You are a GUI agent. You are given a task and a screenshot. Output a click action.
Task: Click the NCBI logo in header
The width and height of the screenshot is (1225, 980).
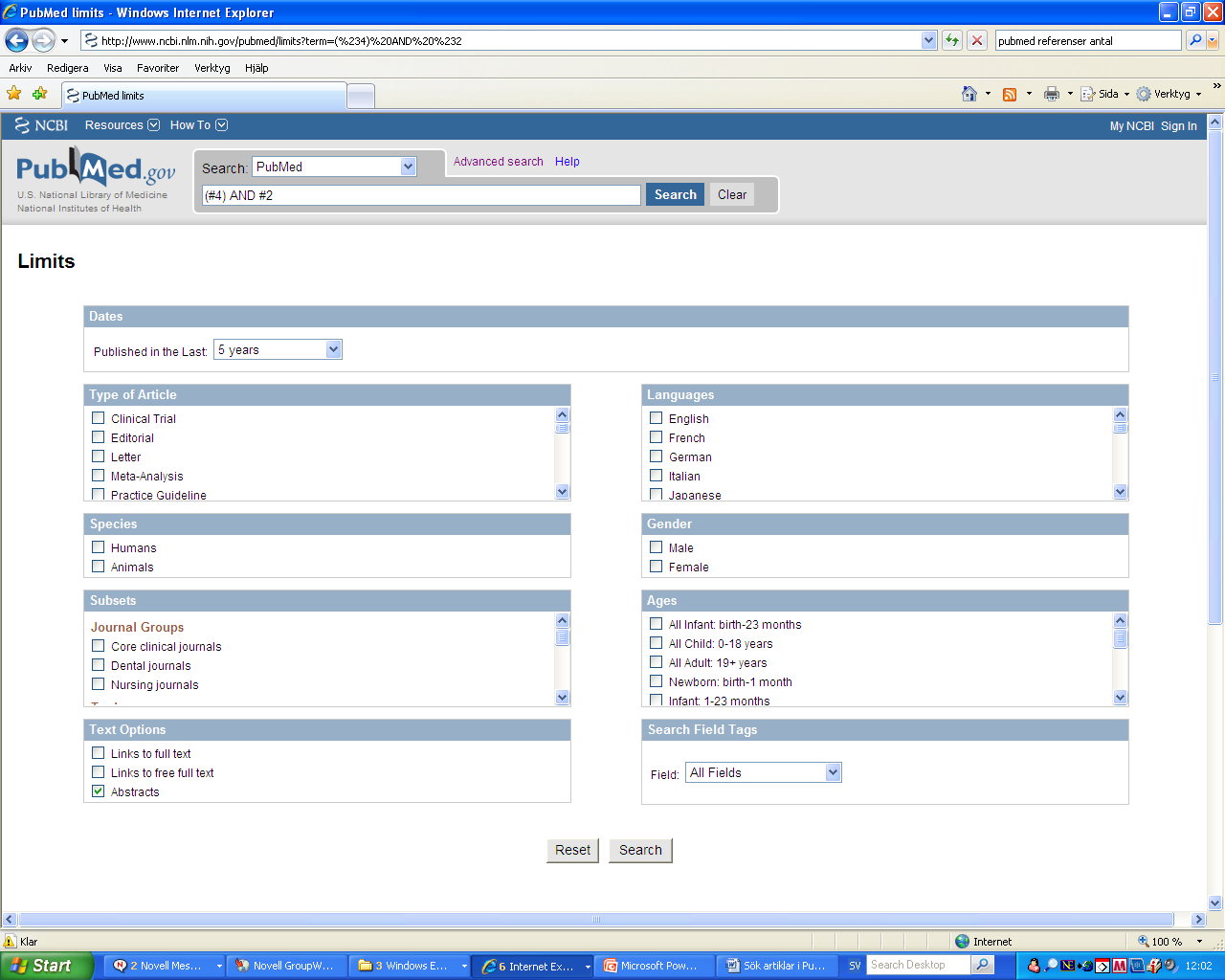click(41, 125)
